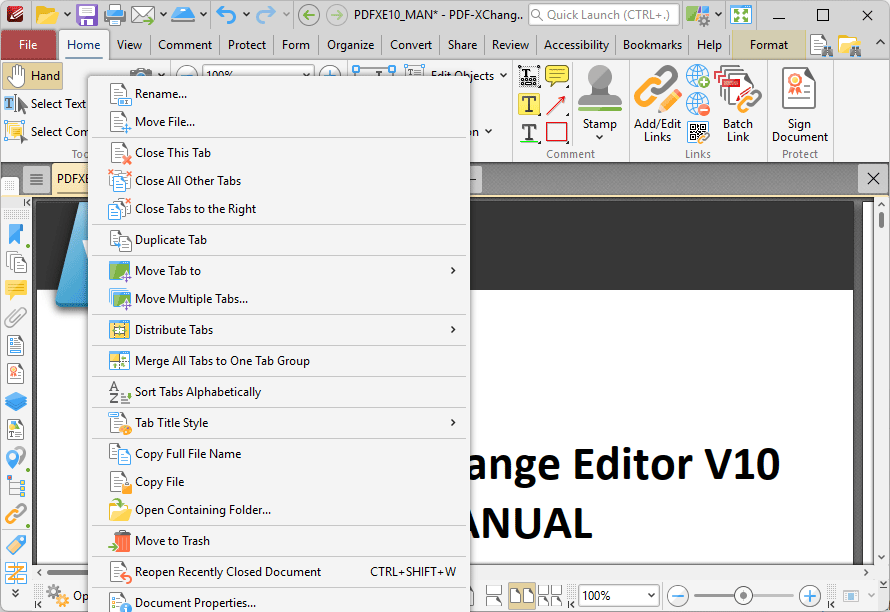890x612 pixels.
Task: Click the zoom in plus button in status bar
Action: click(809, 596)
